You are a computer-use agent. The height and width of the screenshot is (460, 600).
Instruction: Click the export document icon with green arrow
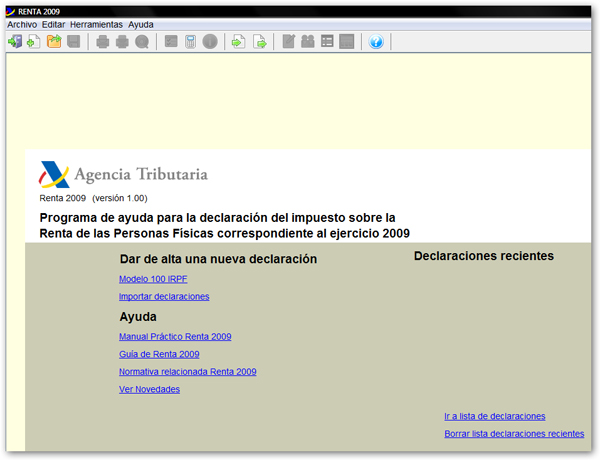260,41
